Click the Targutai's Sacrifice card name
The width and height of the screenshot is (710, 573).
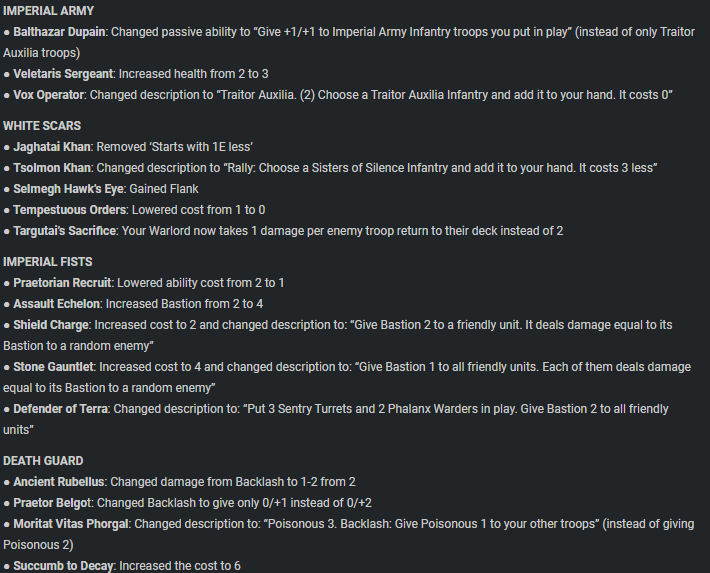(64, 231)
